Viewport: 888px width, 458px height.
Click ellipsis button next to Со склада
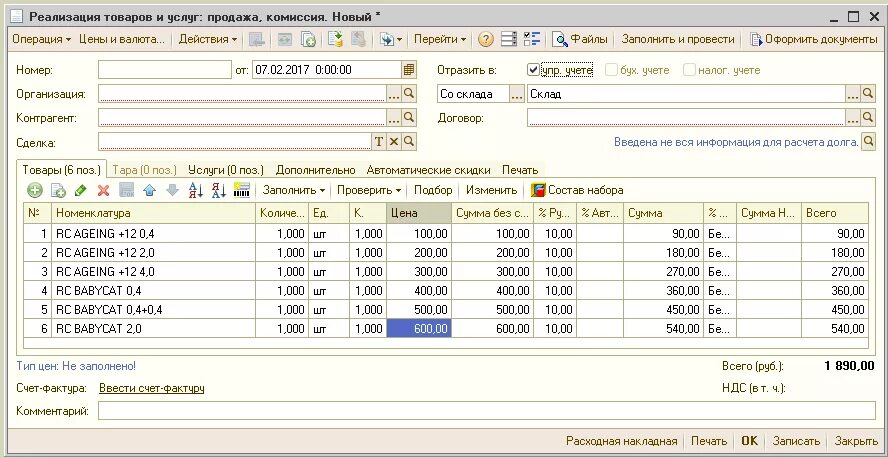516,94
